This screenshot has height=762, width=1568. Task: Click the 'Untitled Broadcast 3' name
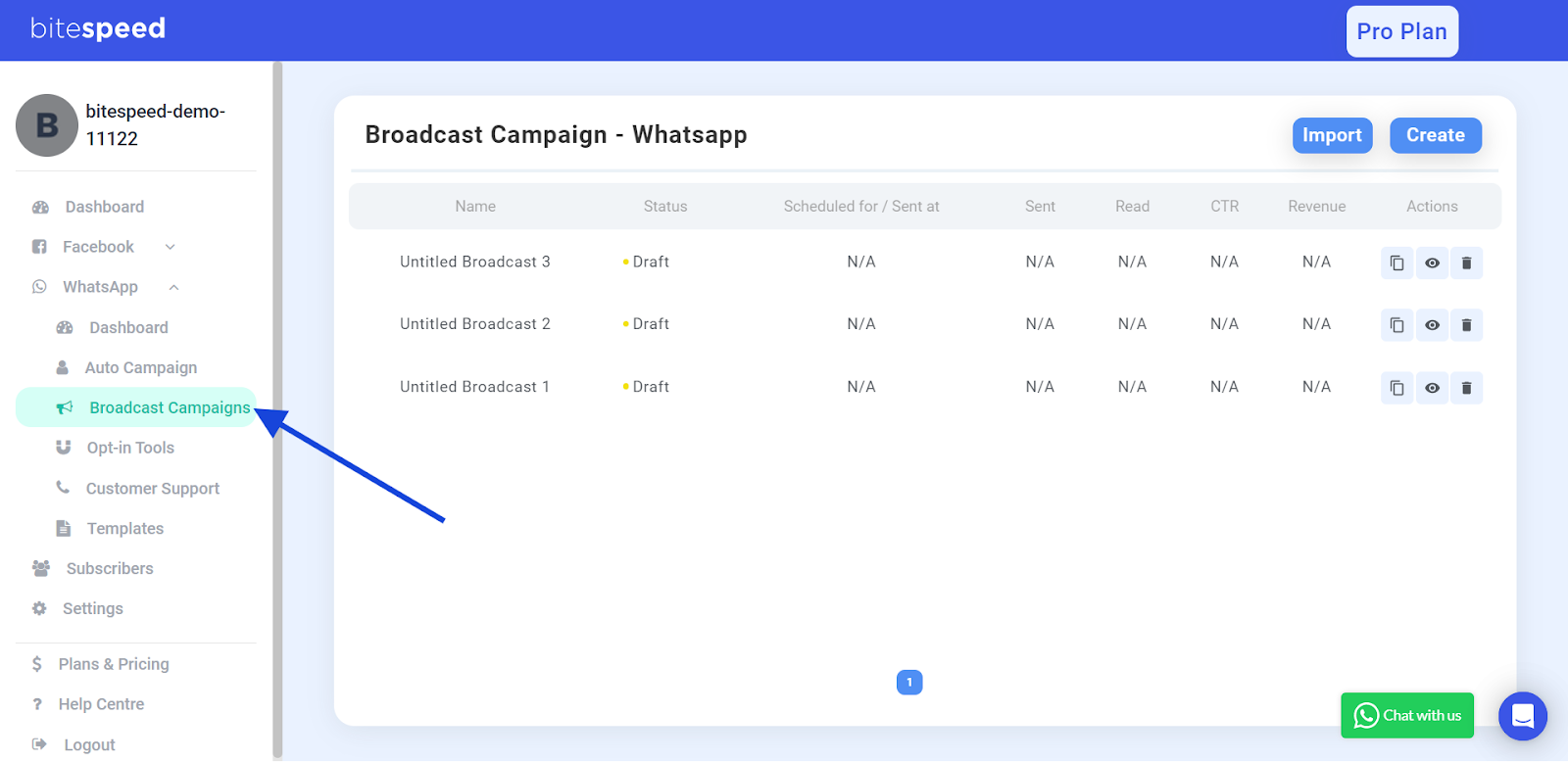click(x=475, y=262)
